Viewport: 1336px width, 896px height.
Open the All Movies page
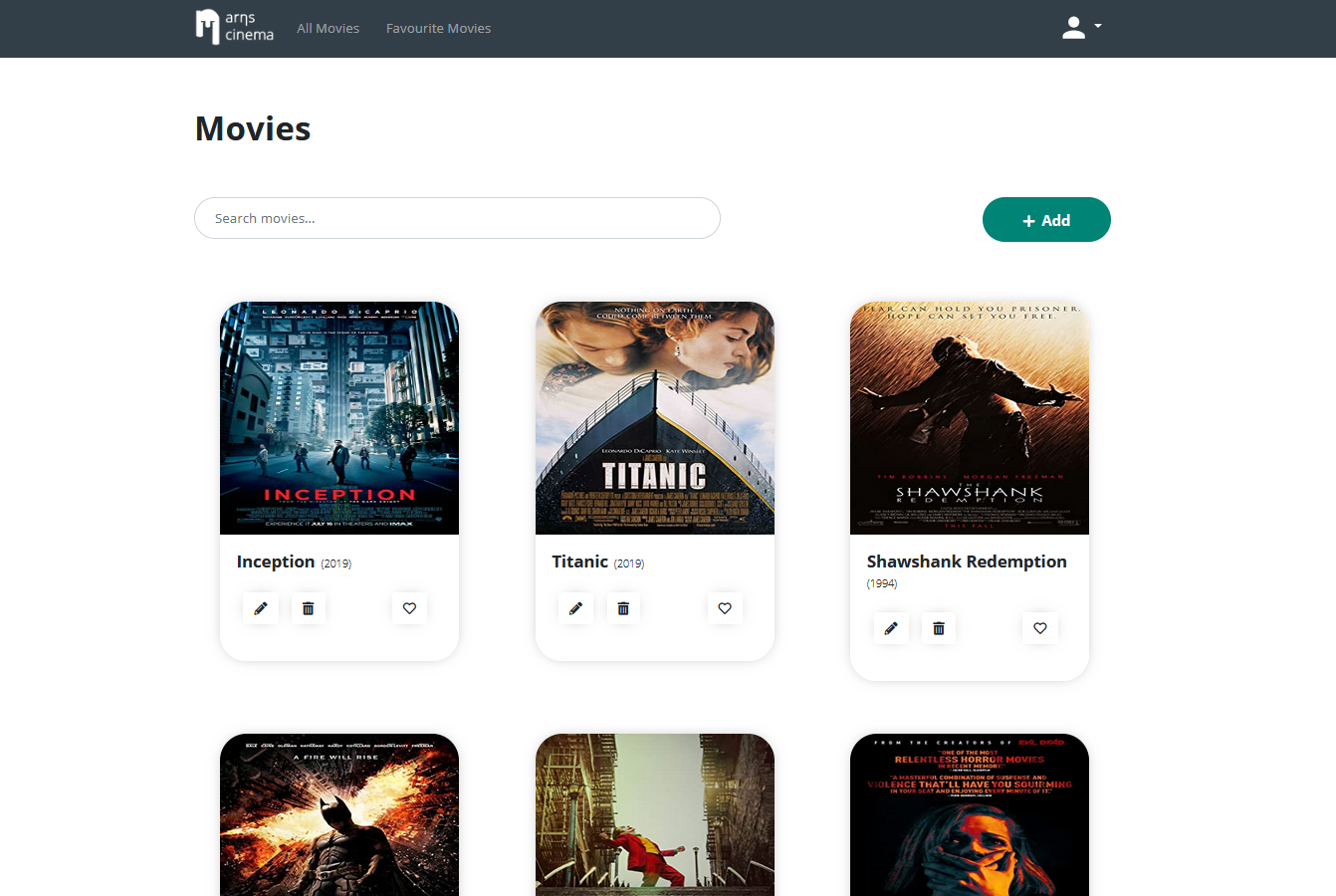328,29
